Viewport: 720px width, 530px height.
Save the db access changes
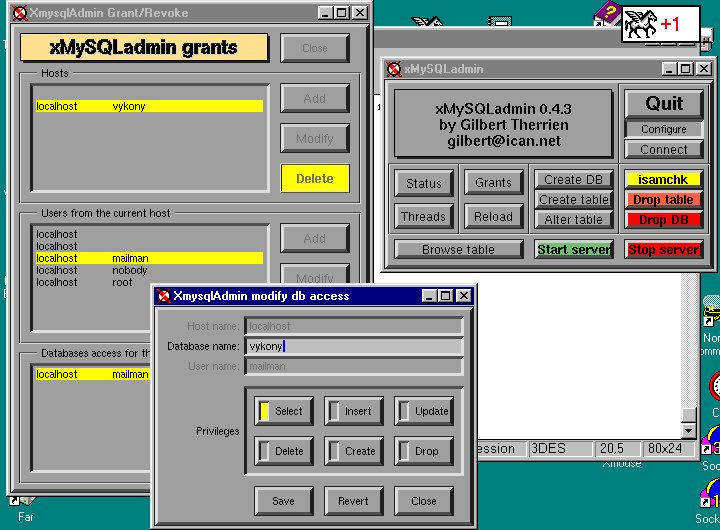pyautogui.click(x=283, y=501)
